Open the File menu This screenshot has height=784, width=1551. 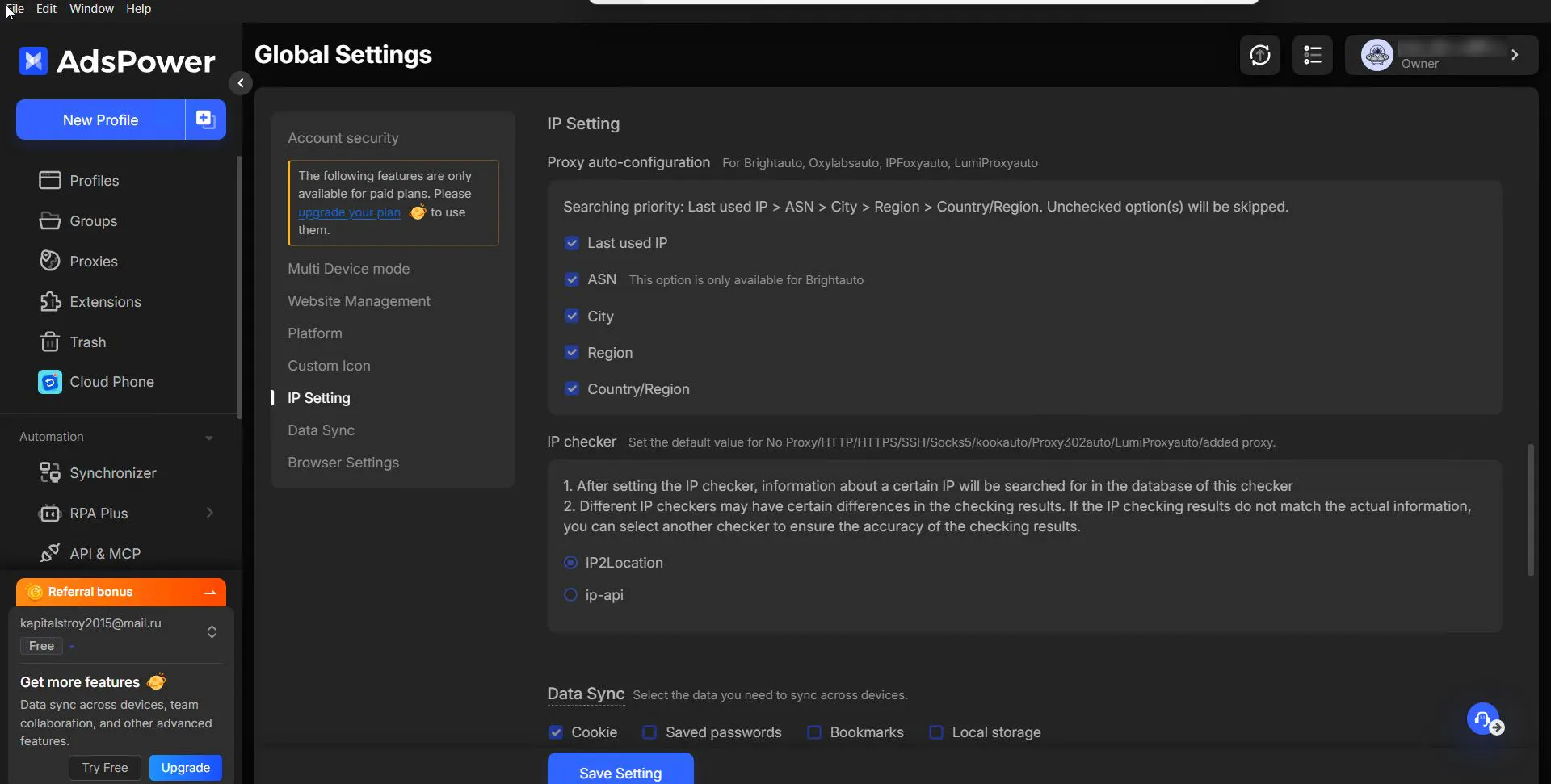pos(15,9)
